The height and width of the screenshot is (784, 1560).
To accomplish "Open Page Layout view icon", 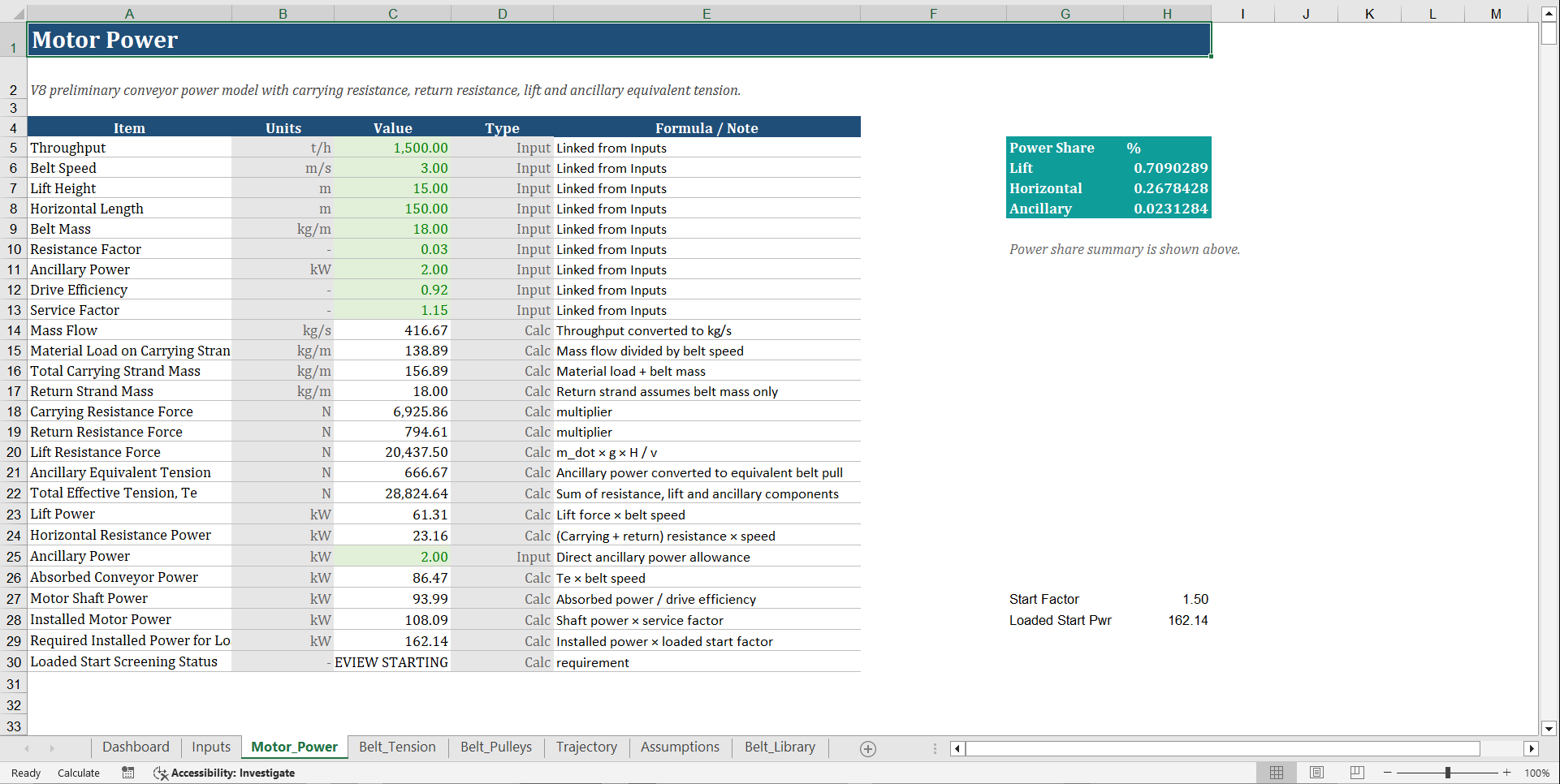I will [x=1316, y=772].
